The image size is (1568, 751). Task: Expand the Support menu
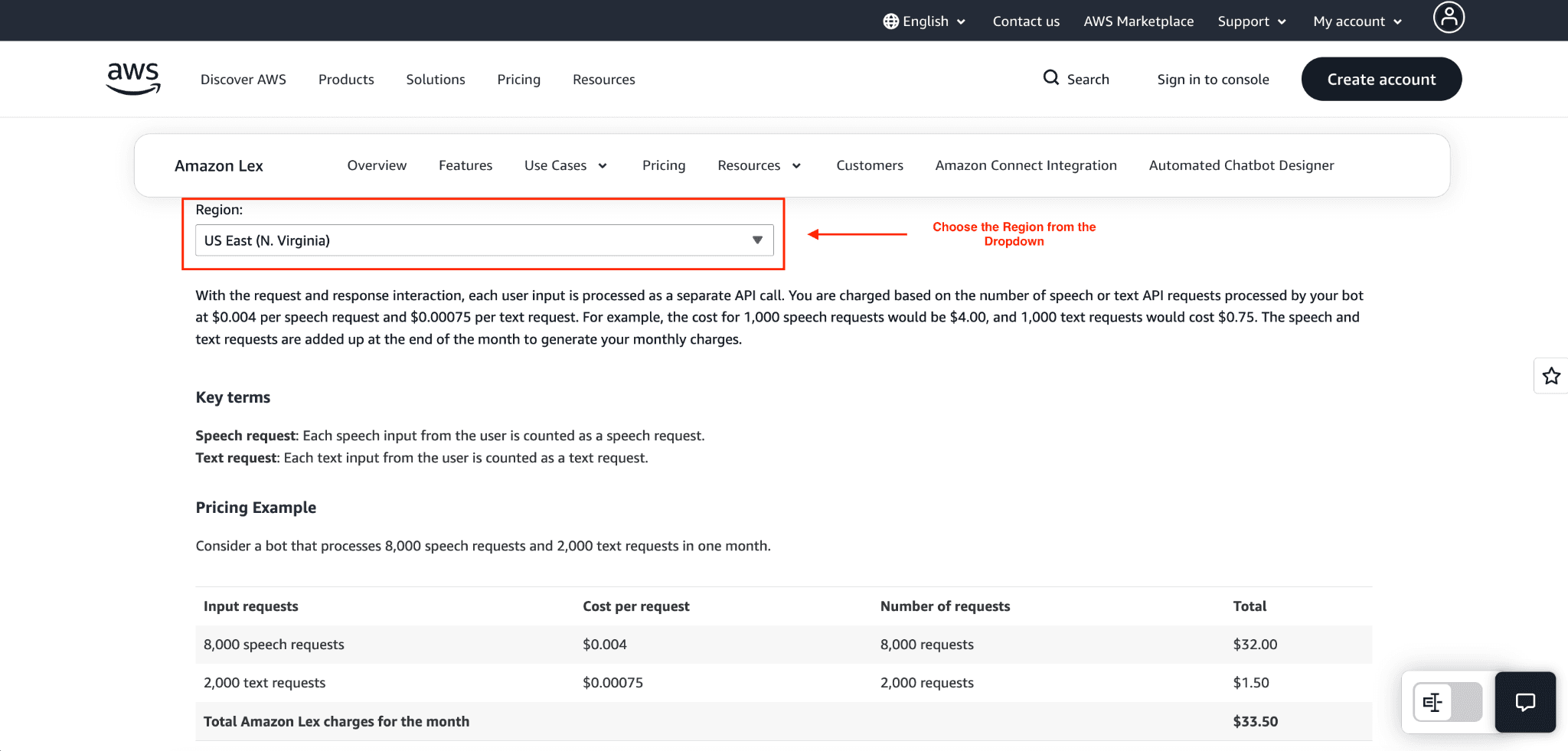click(x=1252, y=21)
